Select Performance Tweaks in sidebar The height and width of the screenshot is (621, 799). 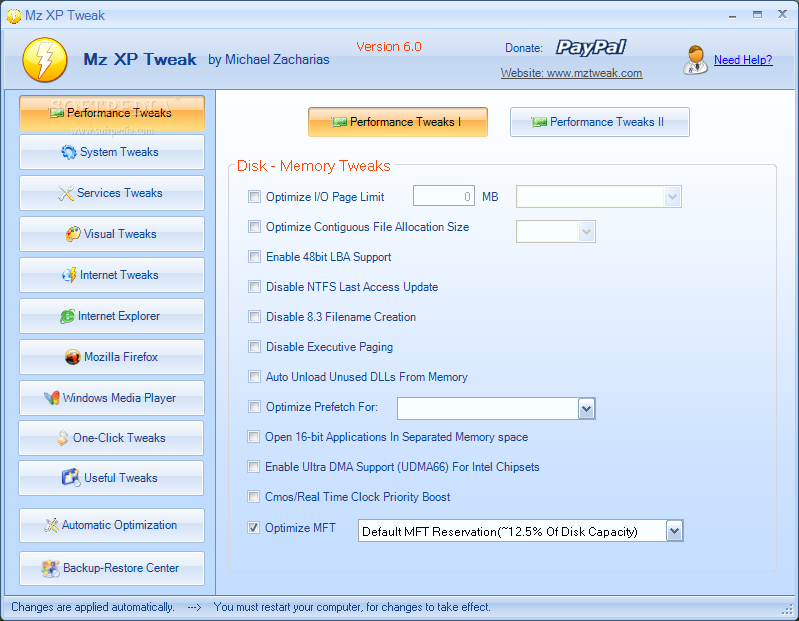coord(112,113)
